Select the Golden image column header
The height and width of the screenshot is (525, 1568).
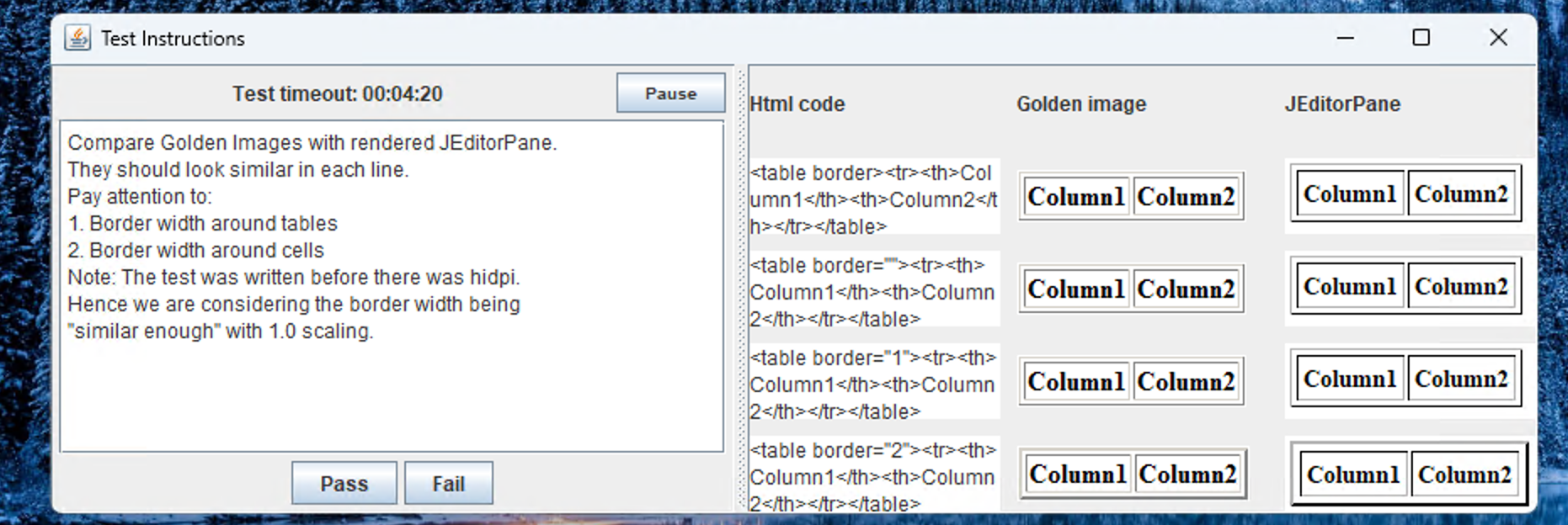[1080, 104]
